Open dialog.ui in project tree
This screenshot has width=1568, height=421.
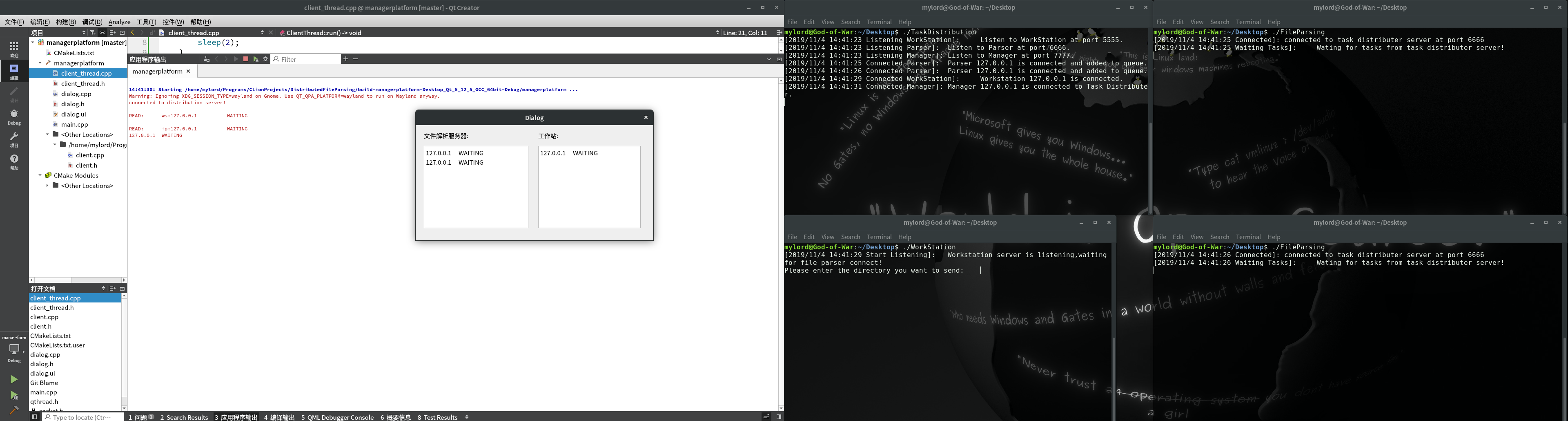[73, 114]
